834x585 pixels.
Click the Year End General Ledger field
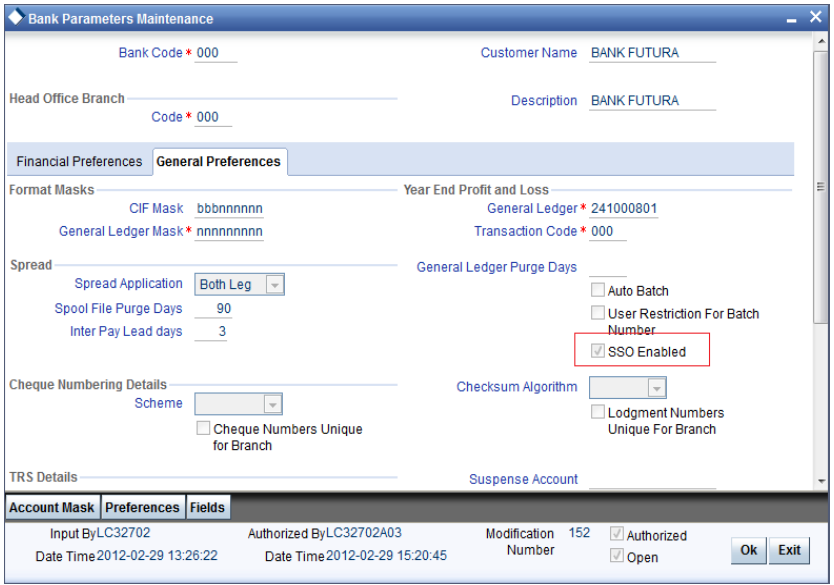623,209
